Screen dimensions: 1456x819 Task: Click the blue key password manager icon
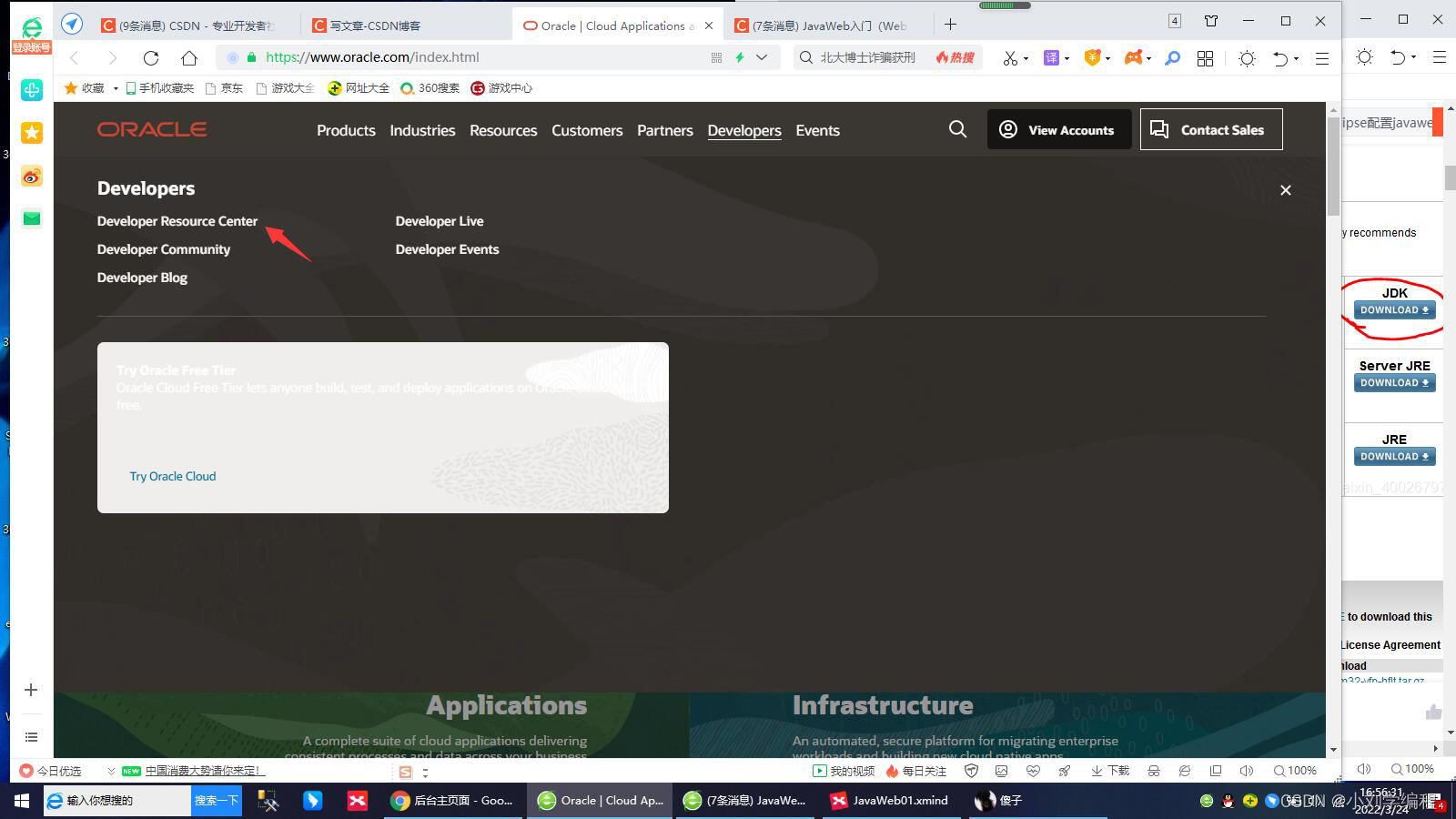(x=1172, y=57)
